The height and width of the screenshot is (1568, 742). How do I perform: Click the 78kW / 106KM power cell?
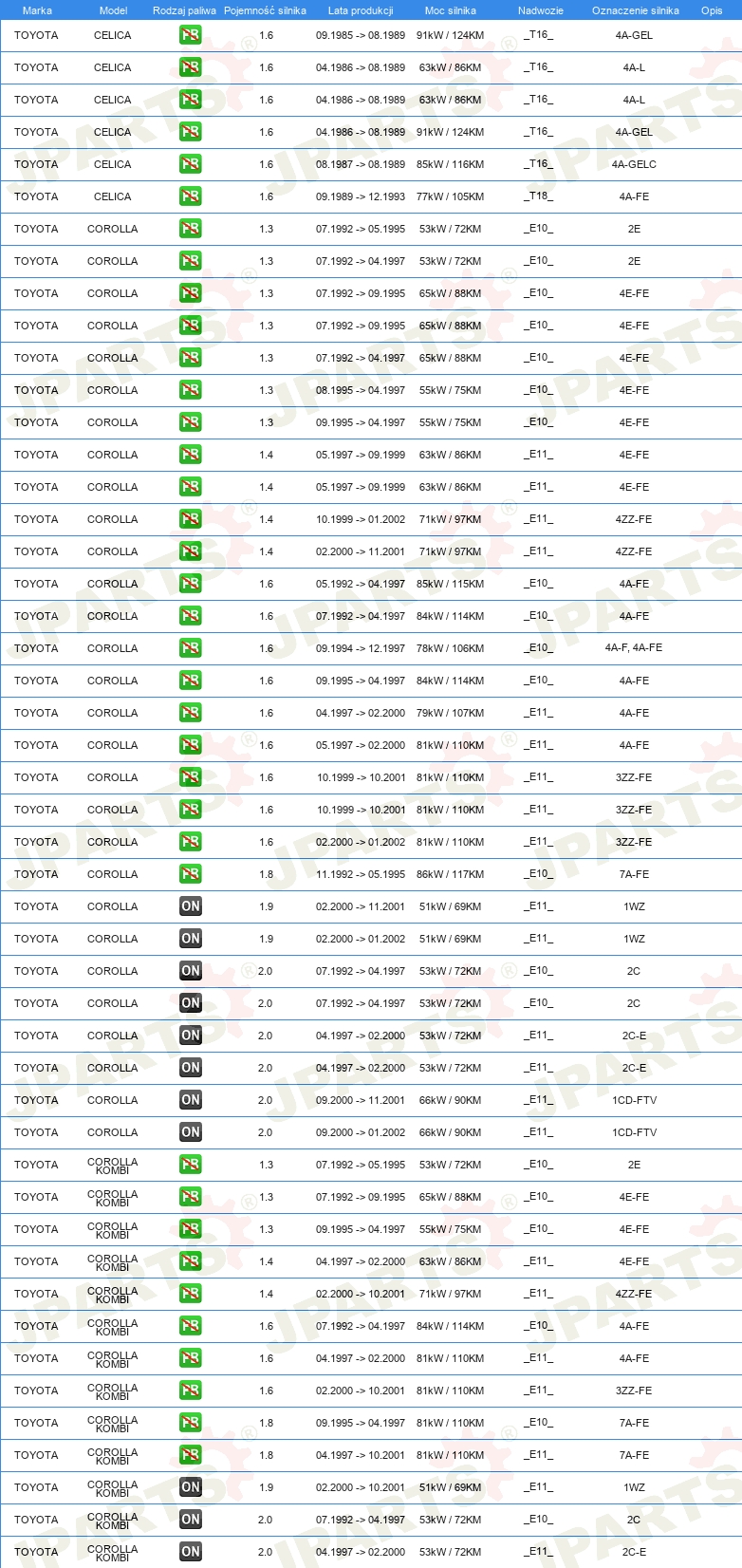coord(450,648)
